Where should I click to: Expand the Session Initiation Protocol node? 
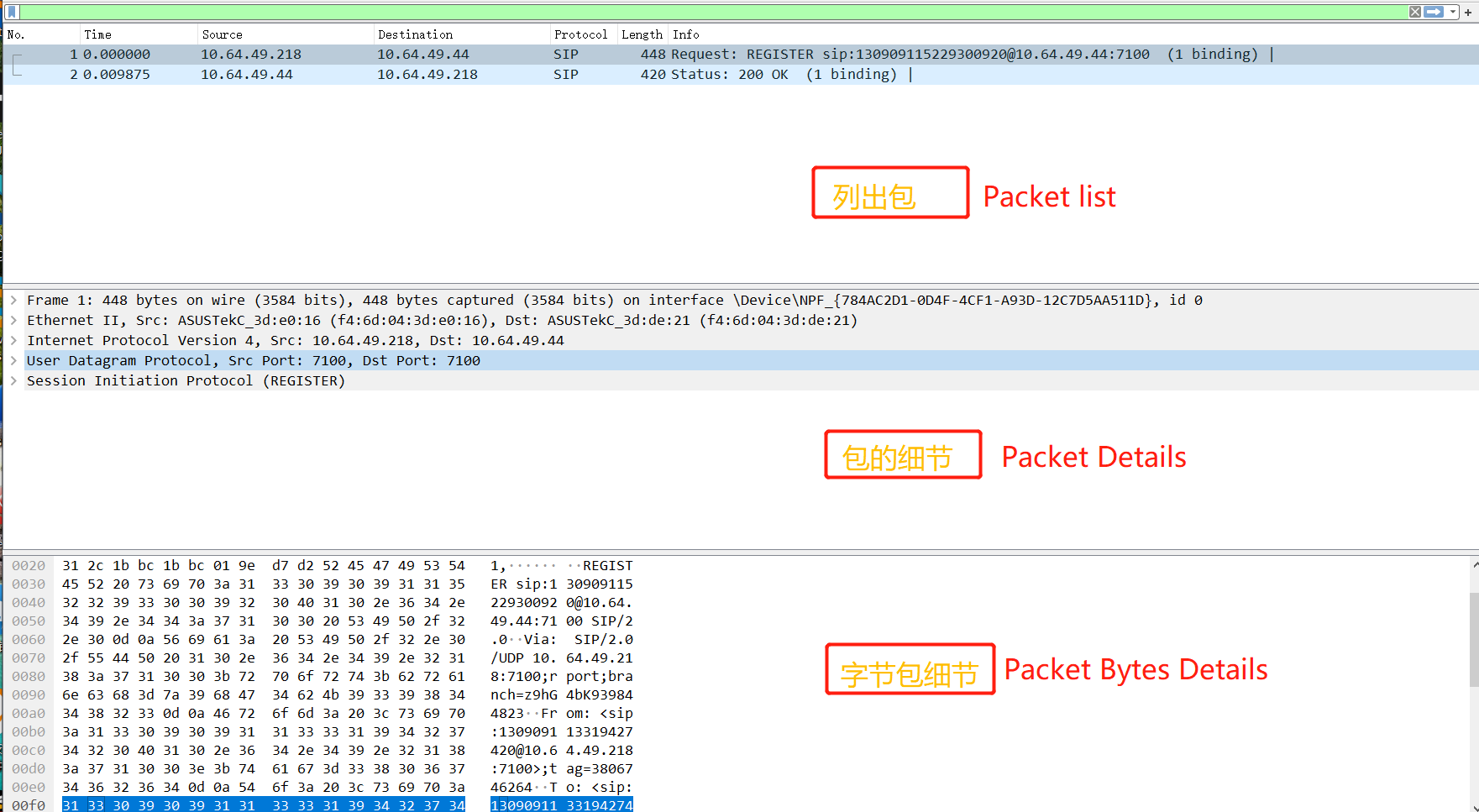pos(13,380)
